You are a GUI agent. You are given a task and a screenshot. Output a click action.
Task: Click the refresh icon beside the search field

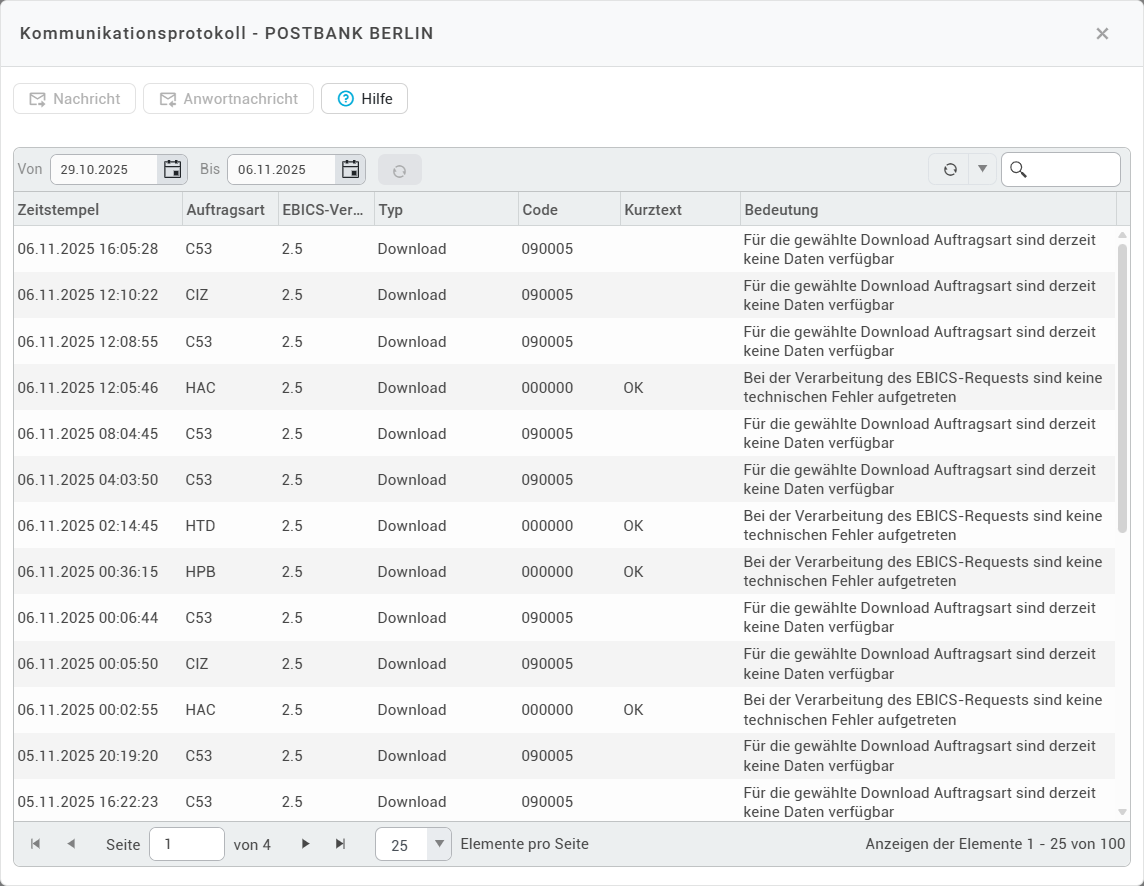pyautogui.click(x=949, y=170)
